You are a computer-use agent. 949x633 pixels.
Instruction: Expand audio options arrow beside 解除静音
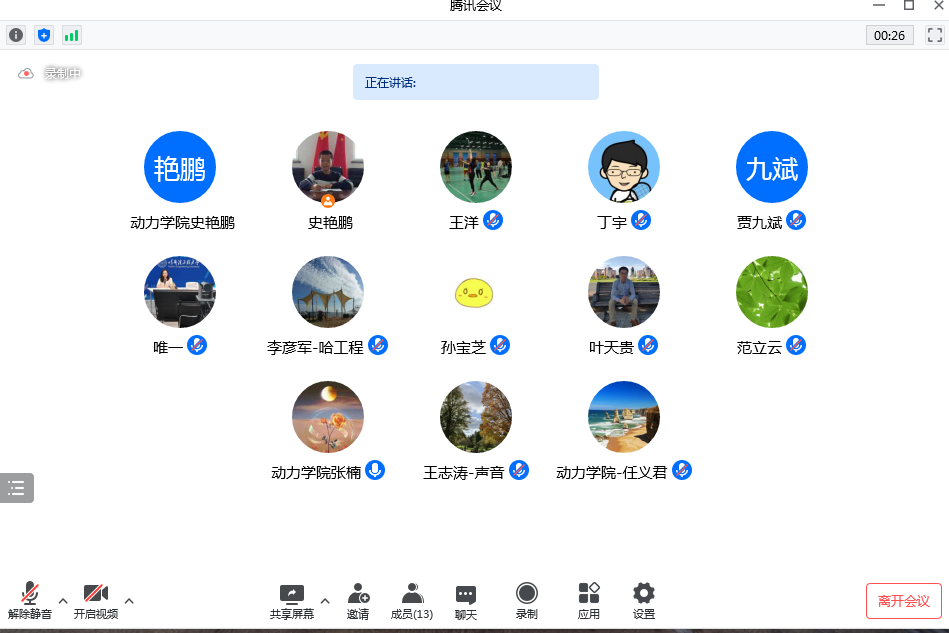coord(63,601)
